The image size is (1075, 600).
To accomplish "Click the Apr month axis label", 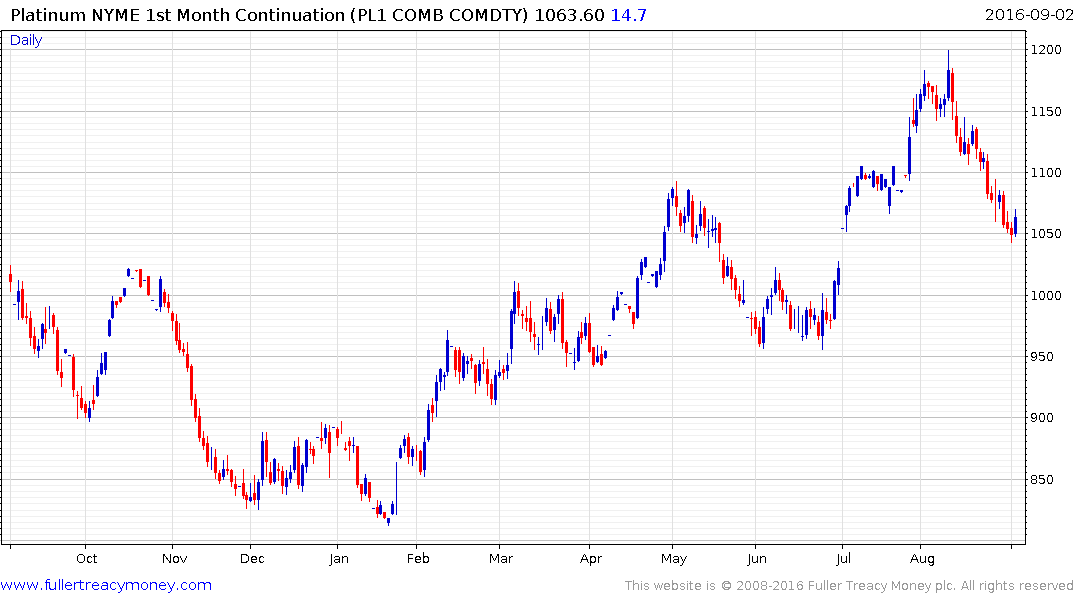I will pos(590,559).
